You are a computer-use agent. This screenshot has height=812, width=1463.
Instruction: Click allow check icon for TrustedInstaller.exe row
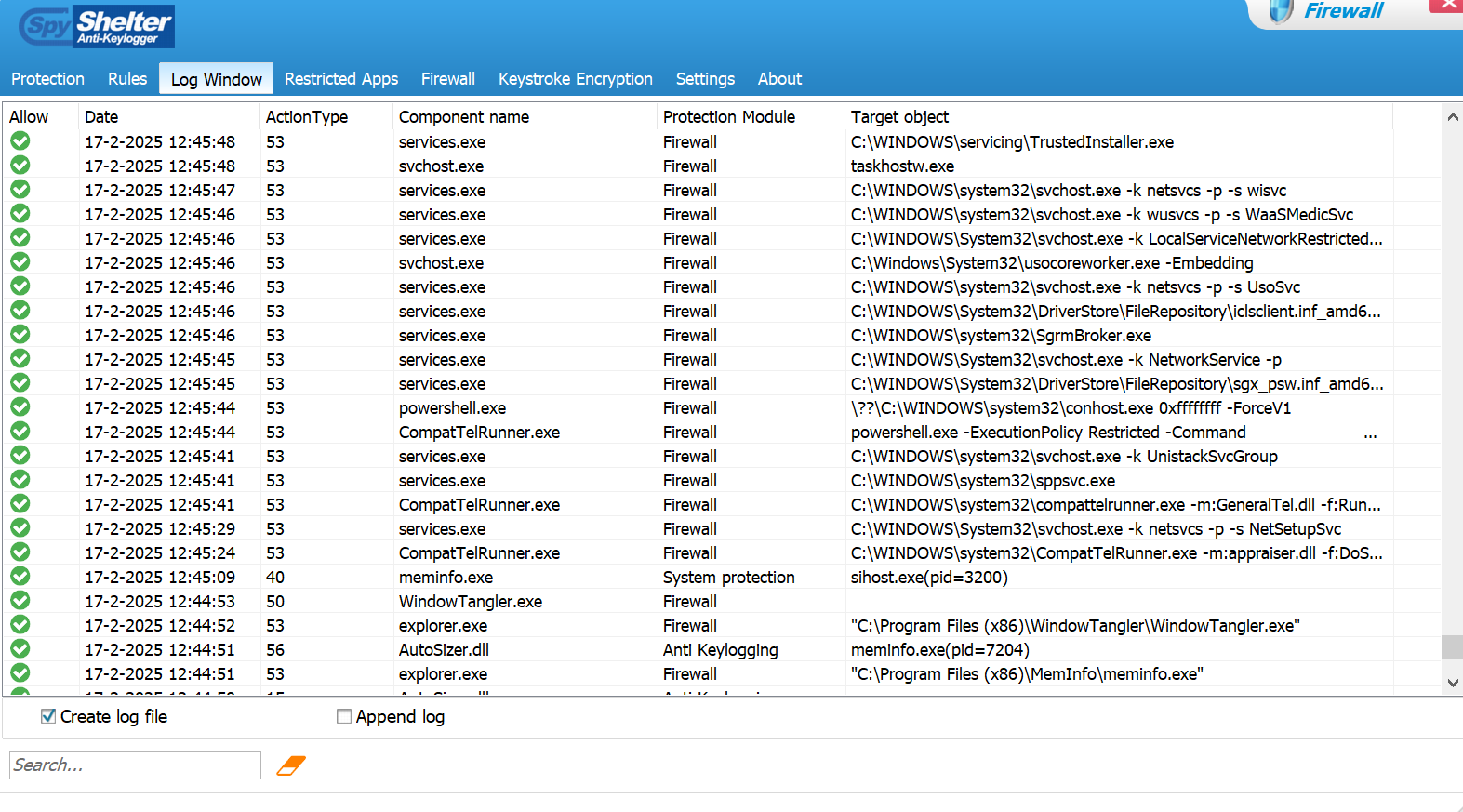[x=20, y=141]
